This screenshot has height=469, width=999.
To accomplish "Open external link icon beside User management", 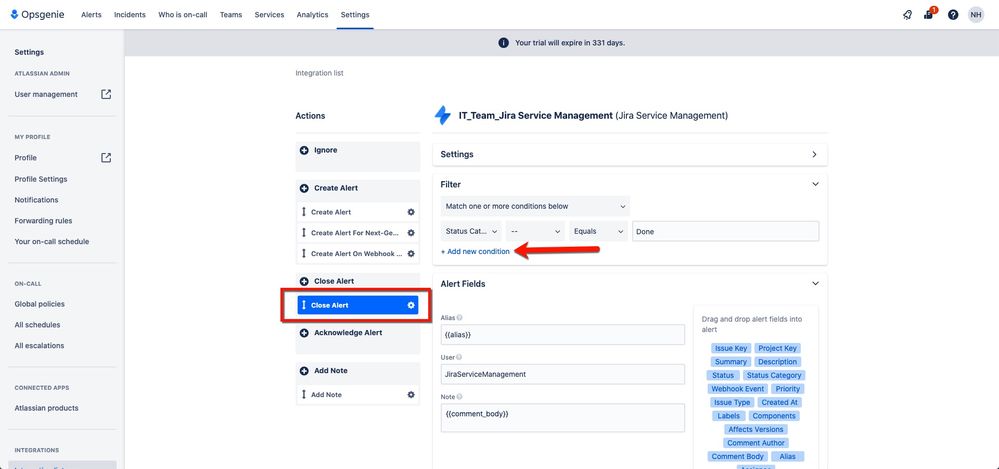I will (106, 94).
